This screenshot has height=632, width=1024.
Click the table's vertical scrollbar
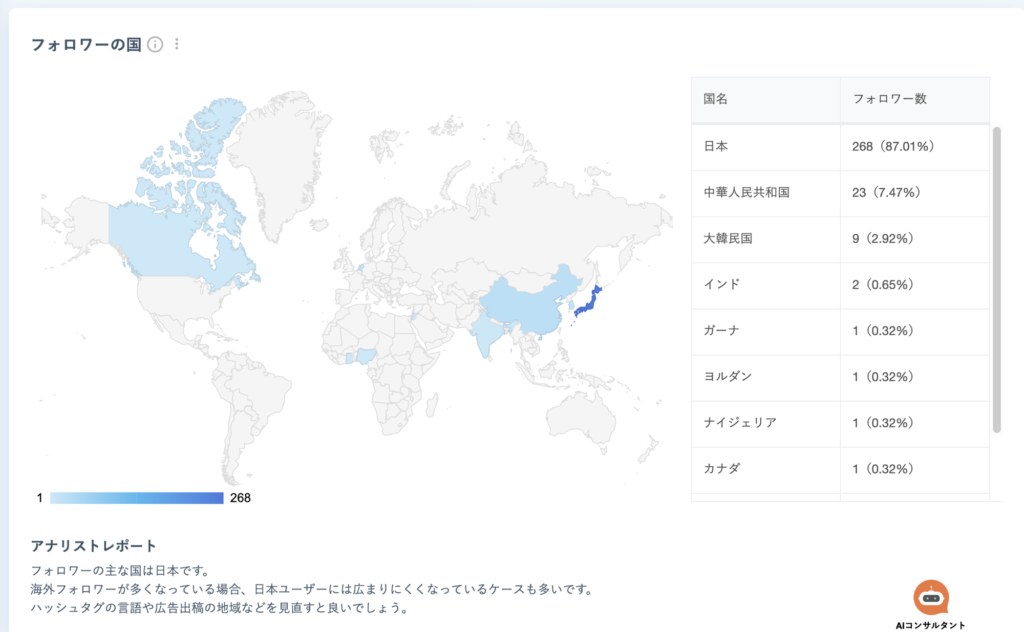(996, 280)
